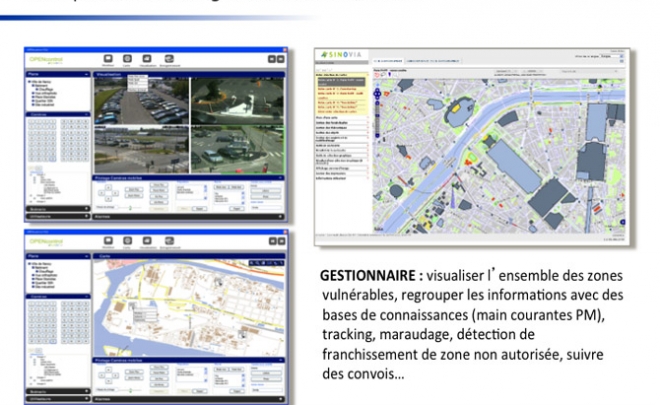The width and height of the screenshot is (660, 405).
Task: Select dark highlighted entry in SINOVIA yellow list
Action: point(341,82)
